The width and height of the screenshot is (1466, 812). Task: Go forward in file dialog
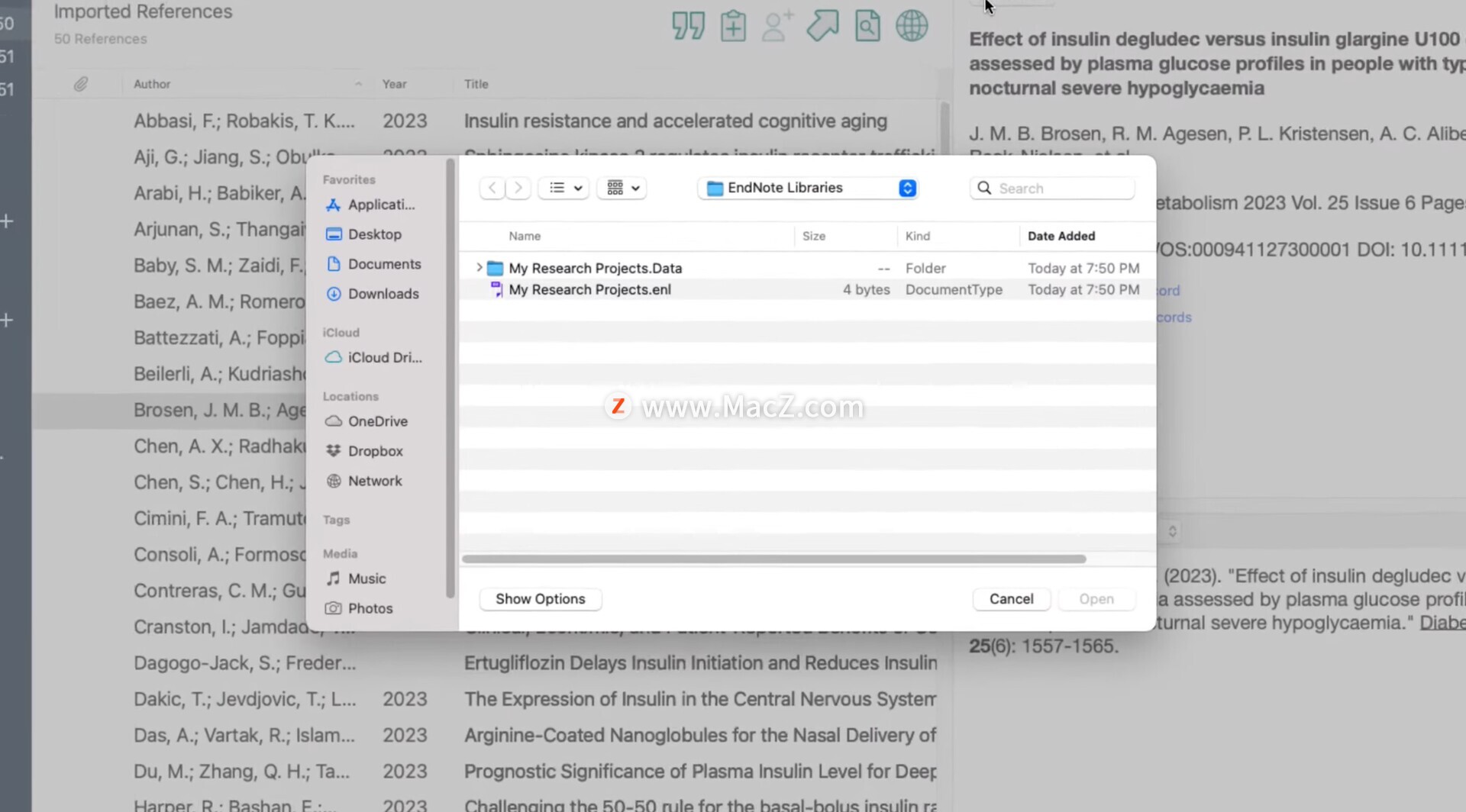pyautogui.click(x=518, y=188)
